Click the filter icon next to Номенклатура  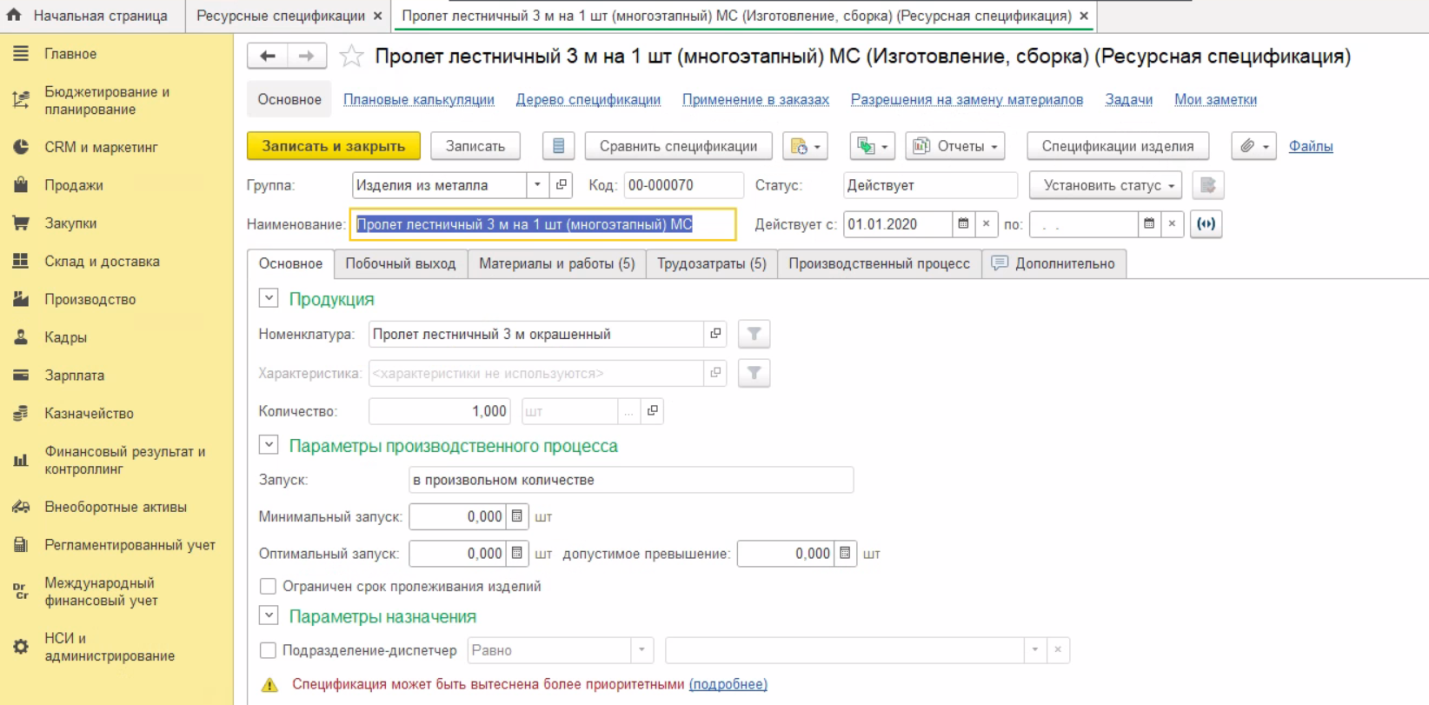[754, 334]
